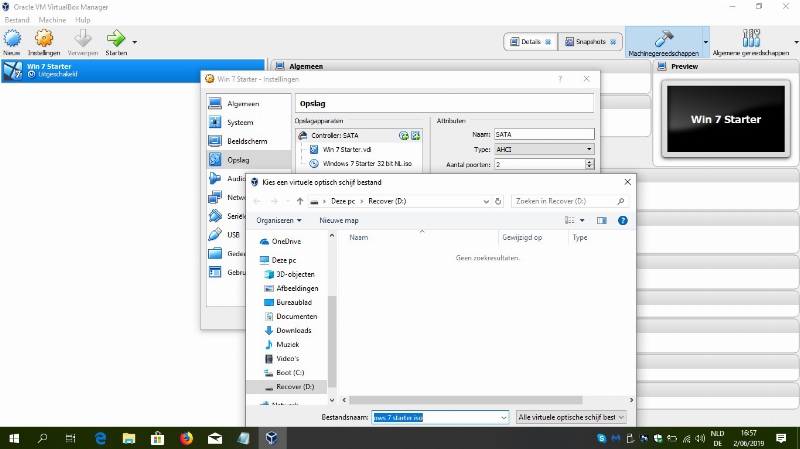Open 3D-objecten folder in navigation pane
Viewport: 800px width, 449px height.
(x=295, y=275)
